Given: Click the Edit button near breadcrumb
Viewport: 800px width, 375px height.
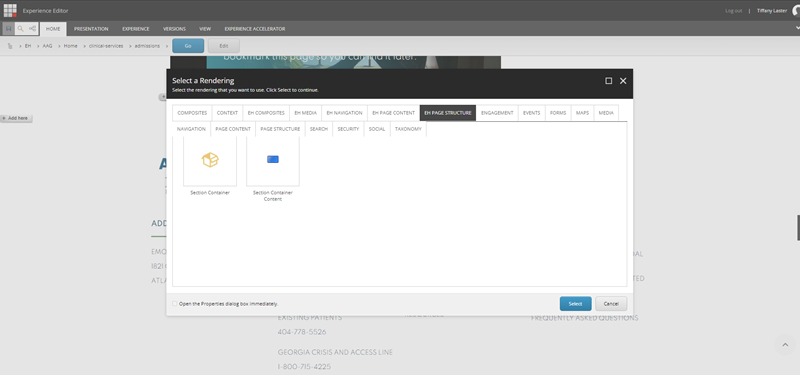Looking at the screenshot, I should [x=223, y=46].
